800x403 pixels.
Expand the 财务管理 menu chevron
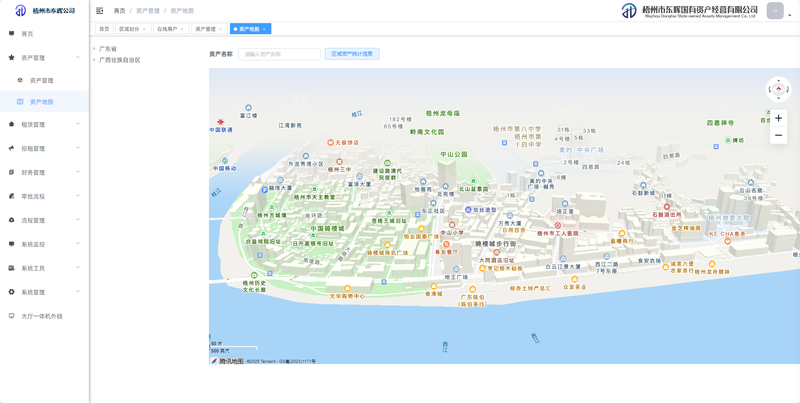coord(78,172)
